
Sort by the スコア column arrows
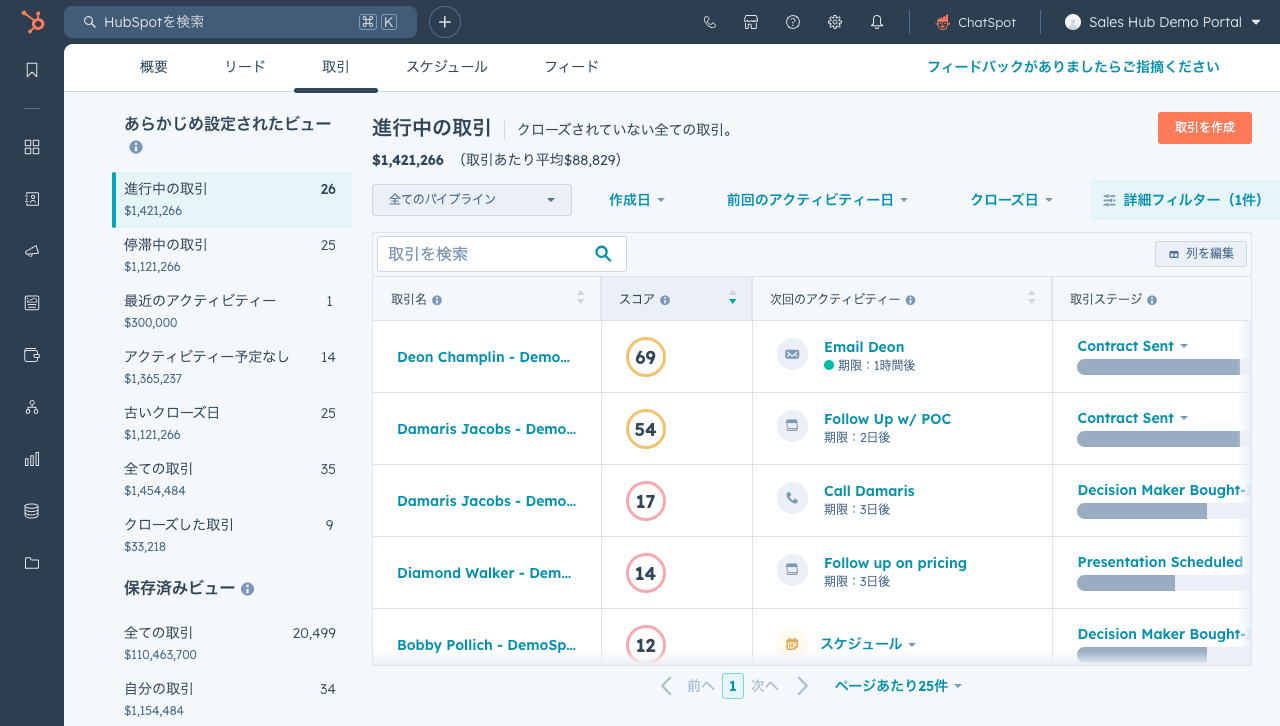pyautogui.click(x=733, y=298)
